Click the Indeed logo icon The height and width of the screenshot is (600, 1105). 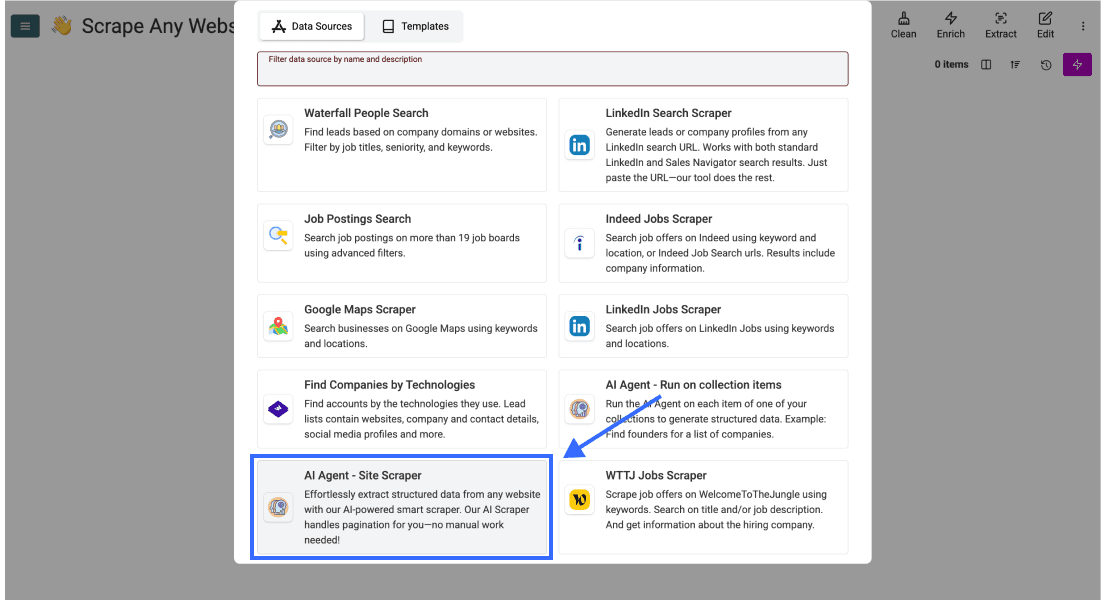coord(579,243)
